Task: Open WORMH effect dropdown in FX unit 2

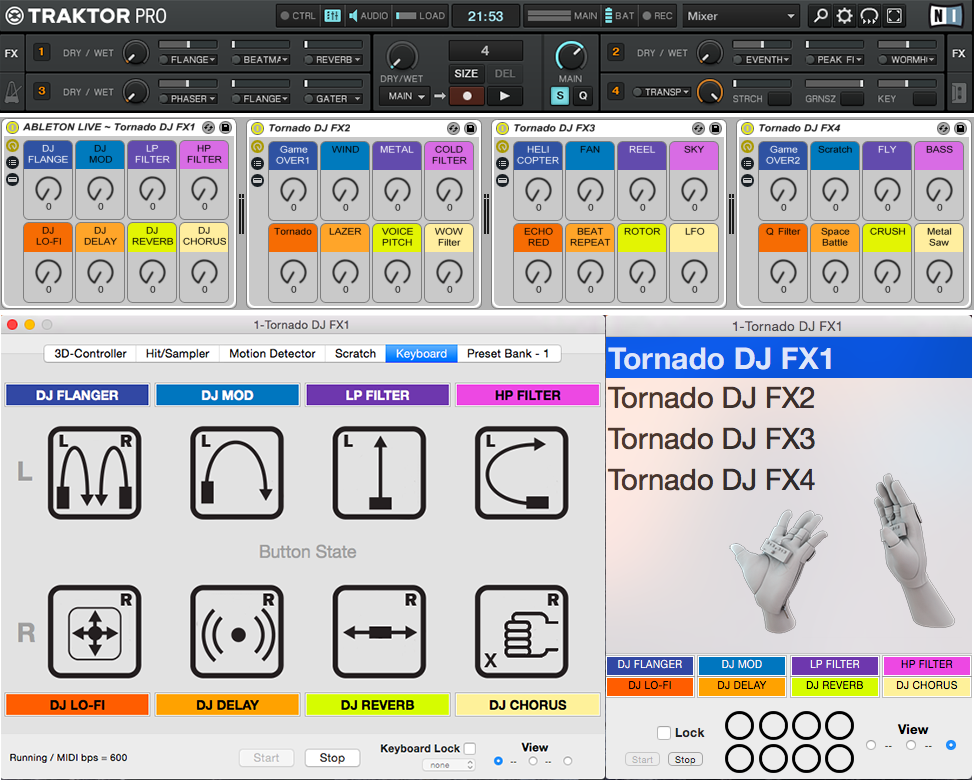Action: [x=913, y=60]
